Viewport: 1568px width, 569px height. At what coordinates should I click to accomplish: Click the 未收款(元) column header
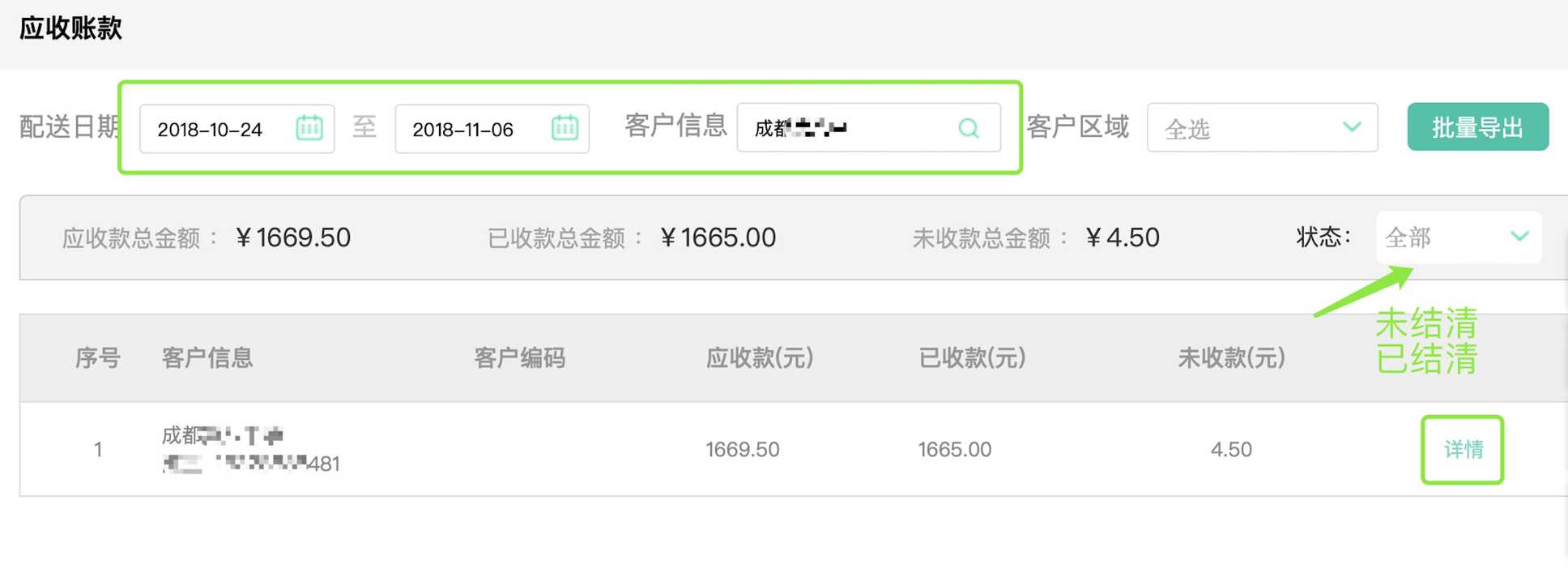pyautogui.click(x=1231, y=357)
